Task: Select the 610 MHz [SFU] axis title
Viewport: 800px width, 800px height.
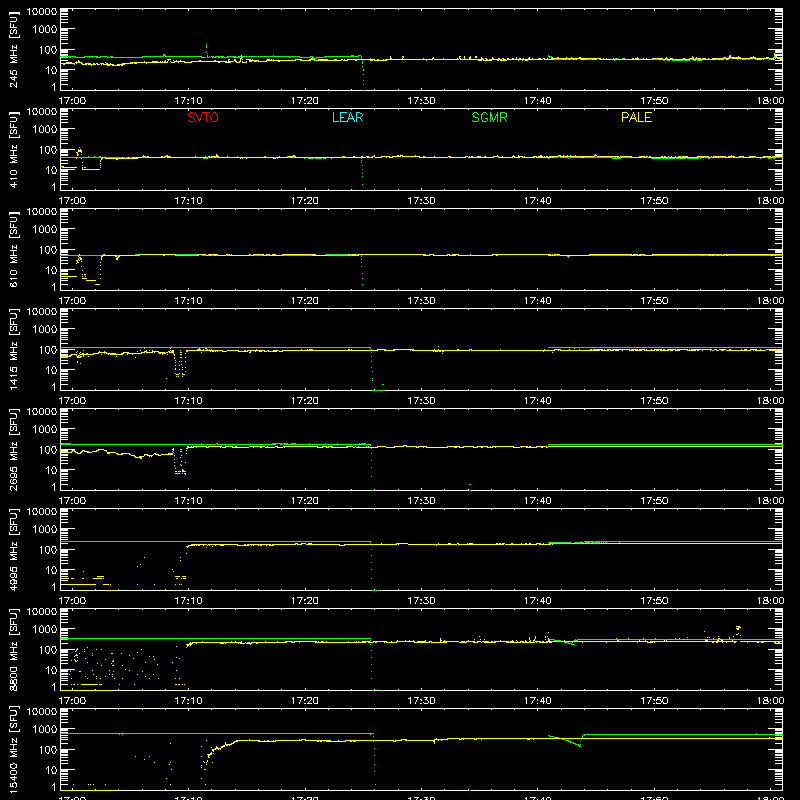Action: coord(13,250)
